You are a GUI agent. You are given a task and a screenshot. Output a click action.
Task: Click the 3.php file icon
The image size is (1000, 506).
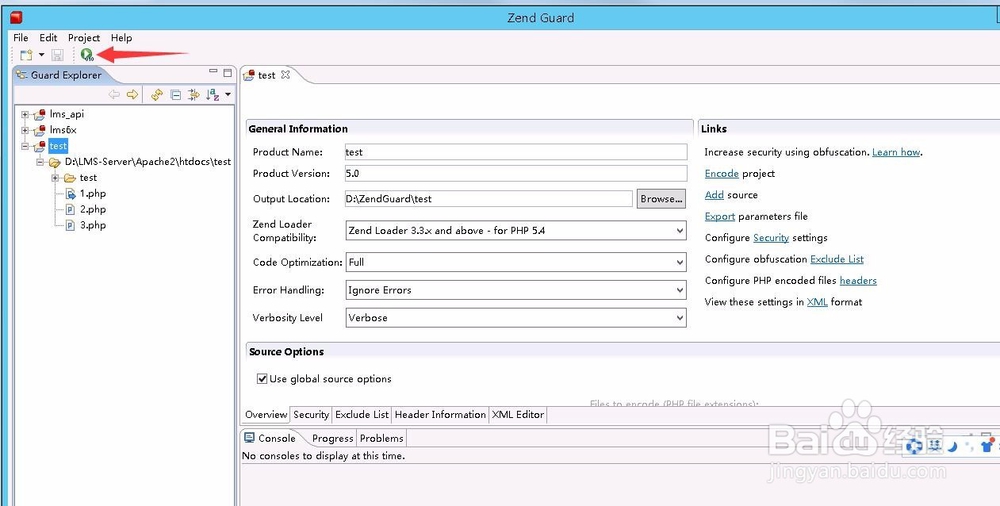coord(71,226)
